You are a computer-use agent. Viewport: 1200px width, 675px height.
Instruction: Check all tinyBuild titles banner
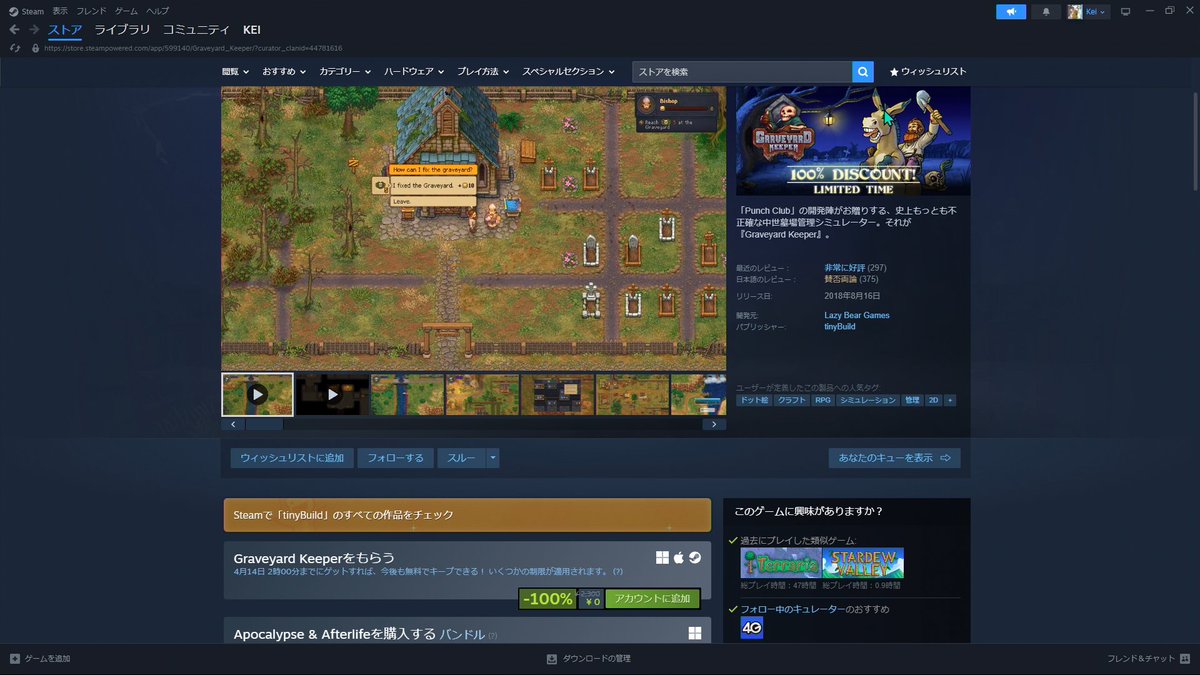click(x=467, y=515)
